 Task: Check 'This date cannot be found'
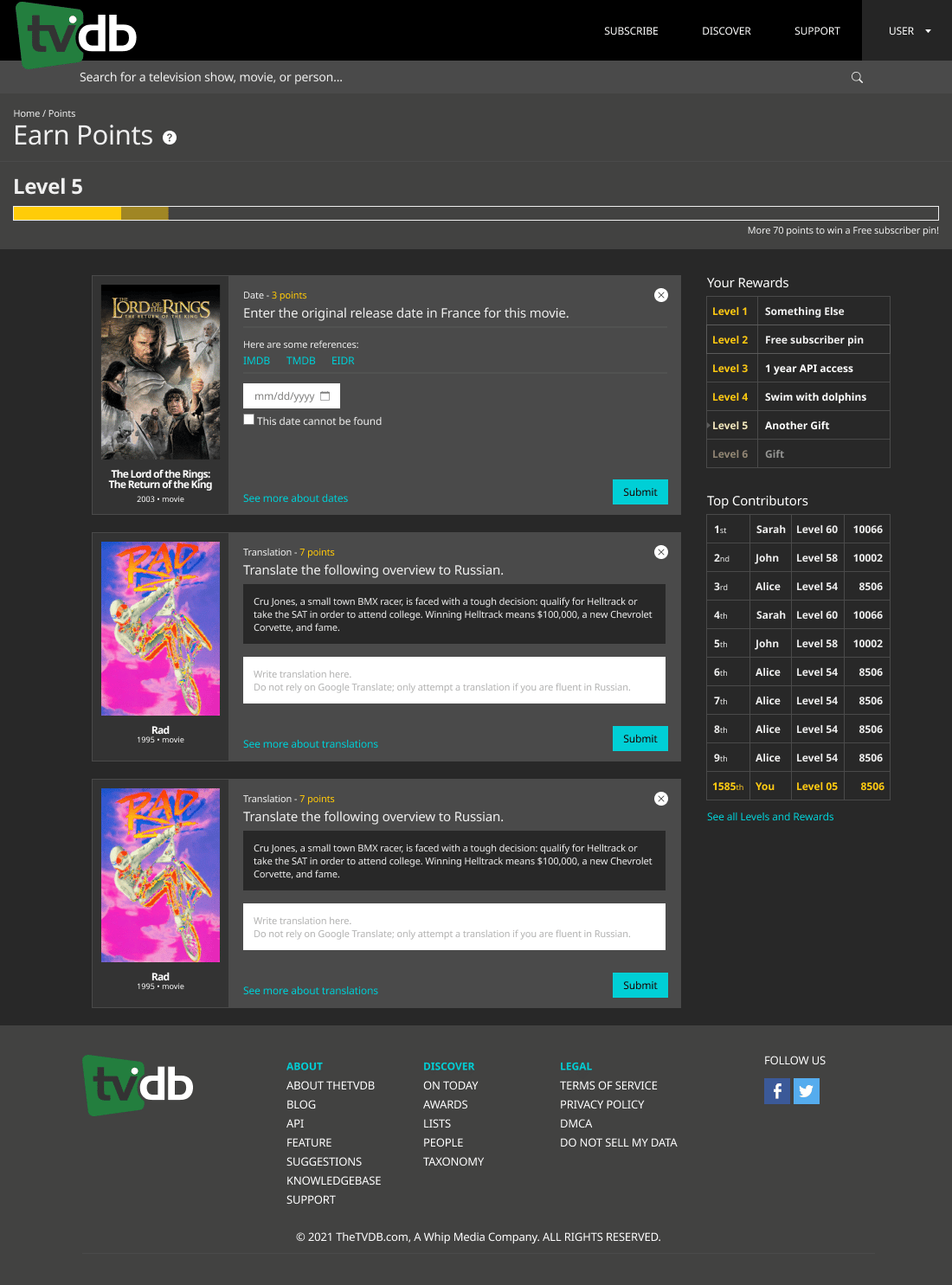point(248,419)
